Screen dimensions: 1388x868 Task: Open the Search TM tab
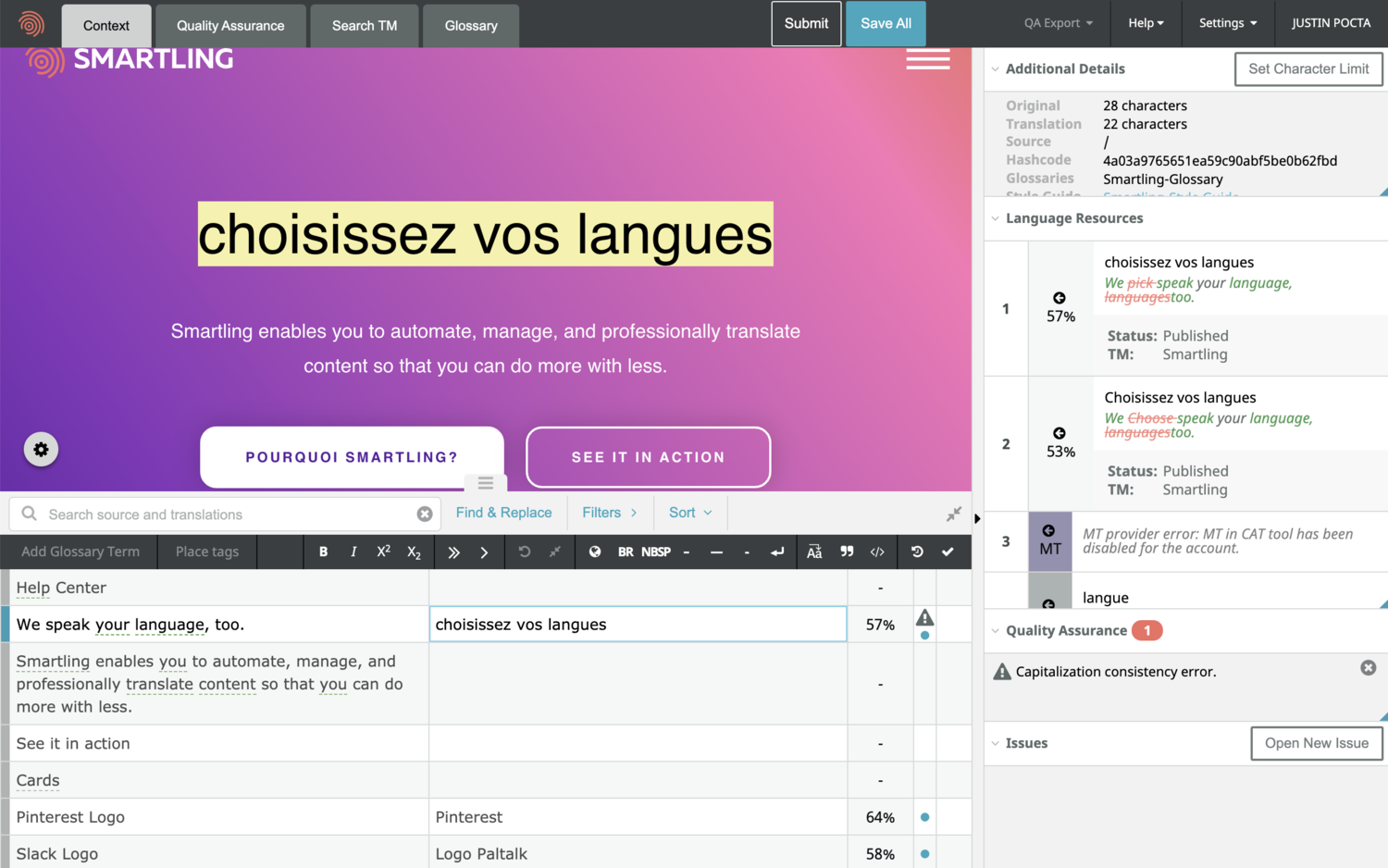pos(365,26)
